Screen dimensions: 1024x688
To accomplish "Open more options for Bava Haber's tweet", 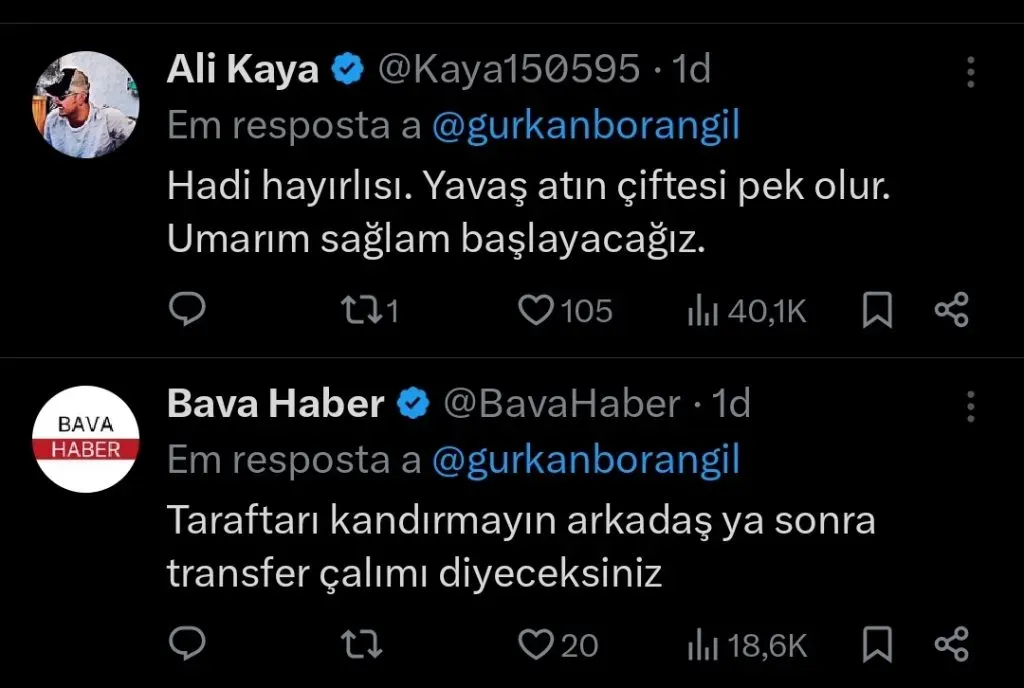I will coord(970,406).
